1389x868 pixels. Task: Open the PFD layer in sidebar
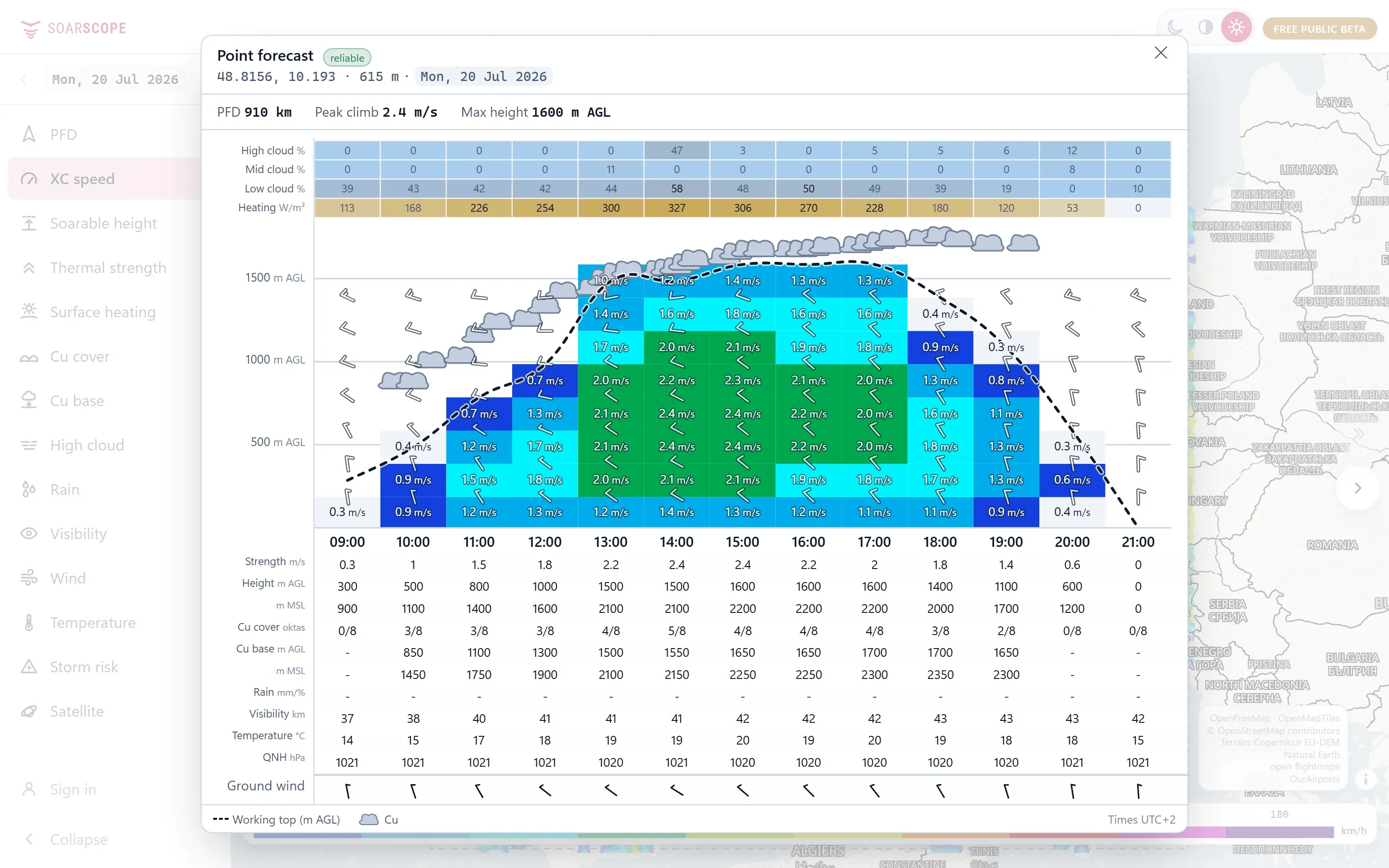103,135
